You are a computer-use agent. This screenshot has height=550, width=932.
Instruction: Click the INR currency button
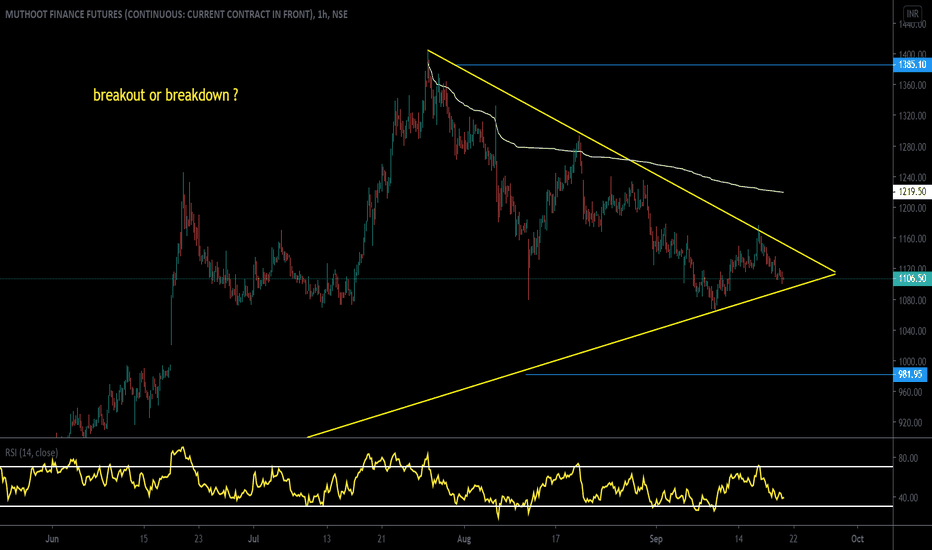click(912, 13)
